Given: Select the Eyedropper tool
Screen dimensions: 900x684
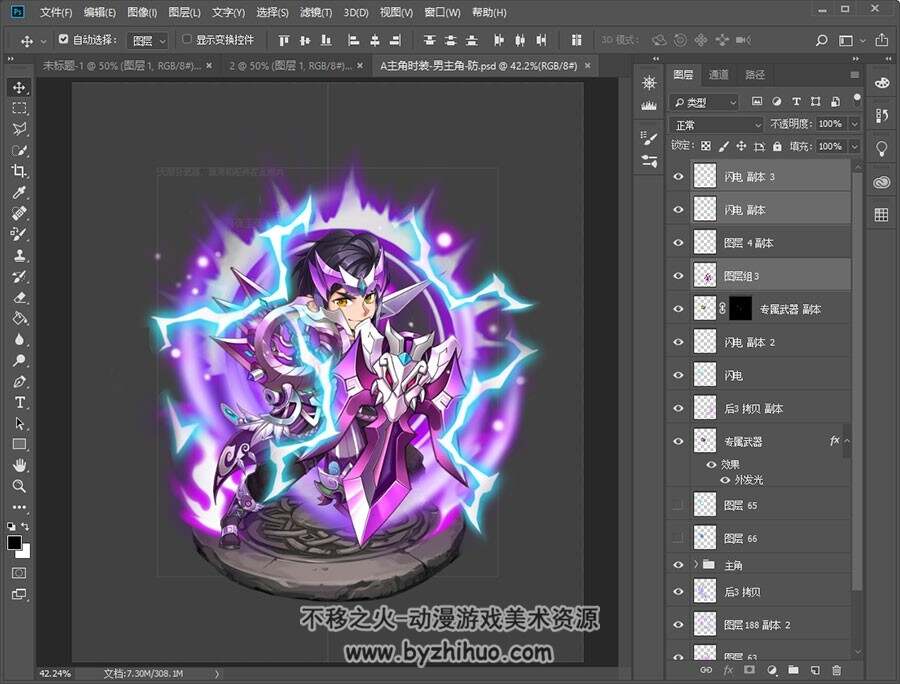Looking at the screenshot, I should click(19, 192).
